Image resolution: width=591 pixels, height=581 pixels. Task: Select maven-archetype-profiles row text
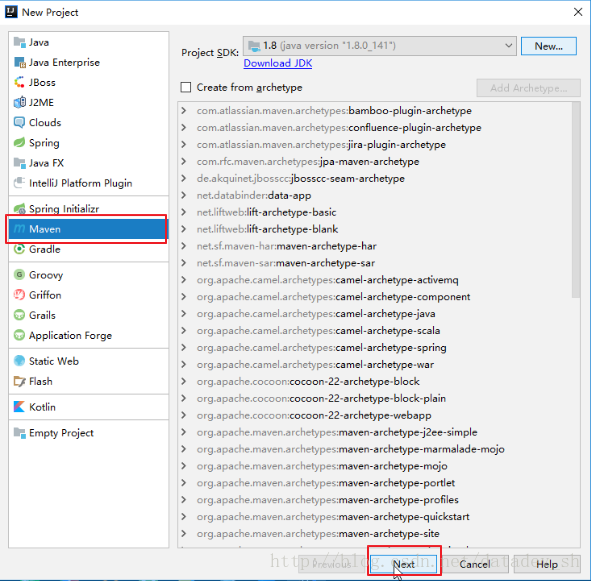(x=328, y=500)
